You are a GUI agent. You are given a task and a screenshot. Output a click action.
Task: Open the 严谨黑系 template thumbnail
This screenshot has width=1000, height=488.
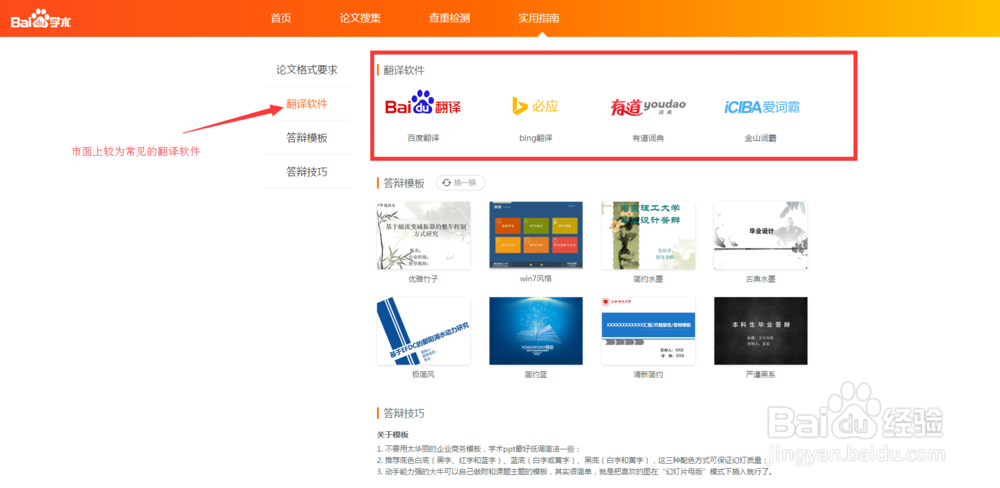point(761,331)
